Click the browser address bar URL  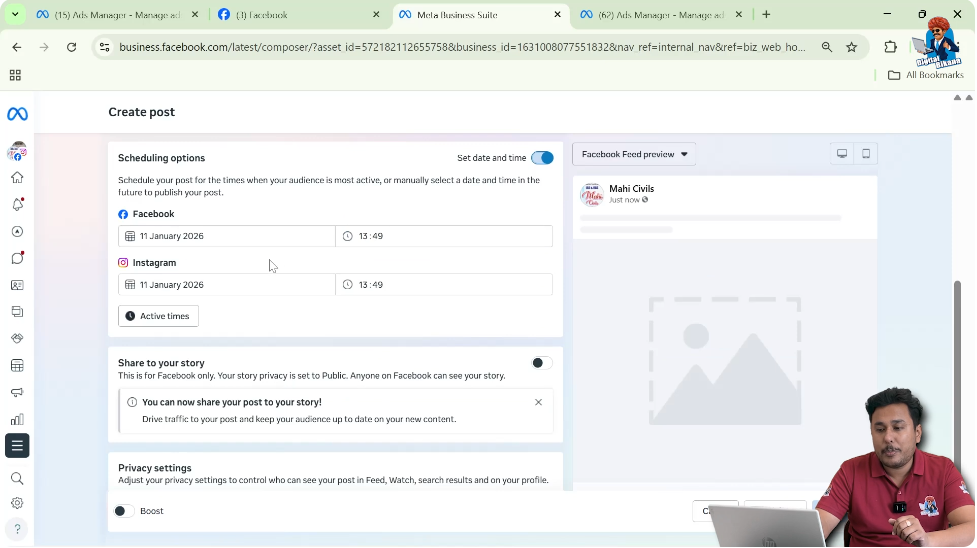point(462,47)
